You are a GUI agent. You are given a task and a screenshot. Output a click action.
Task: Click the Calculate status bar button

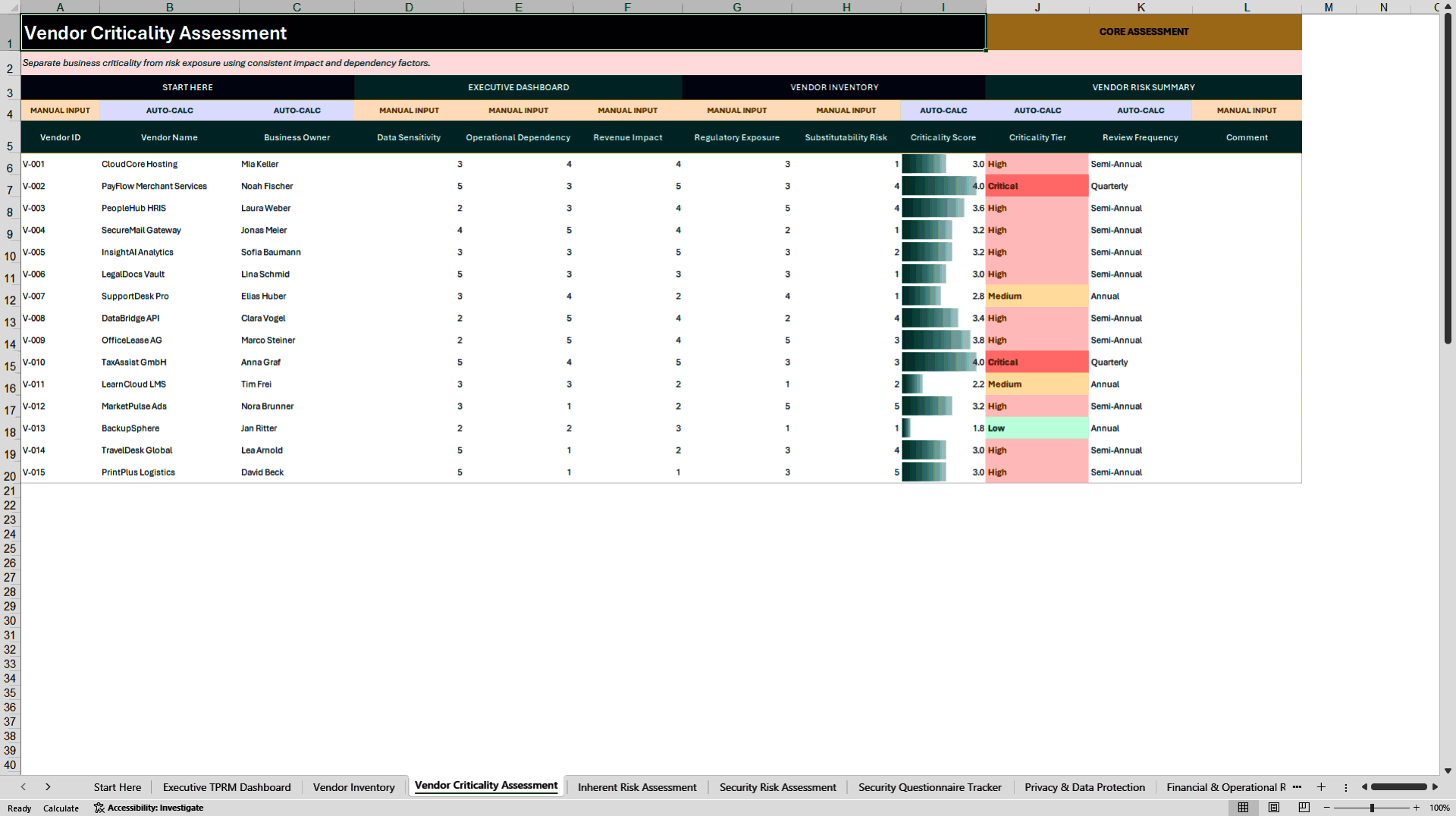click(61, 808)
